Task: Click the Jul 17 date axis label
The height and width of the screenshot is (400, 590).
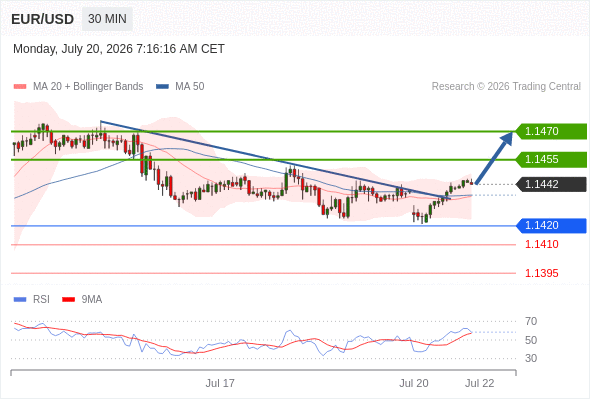Action: click(x=220, y=383)
